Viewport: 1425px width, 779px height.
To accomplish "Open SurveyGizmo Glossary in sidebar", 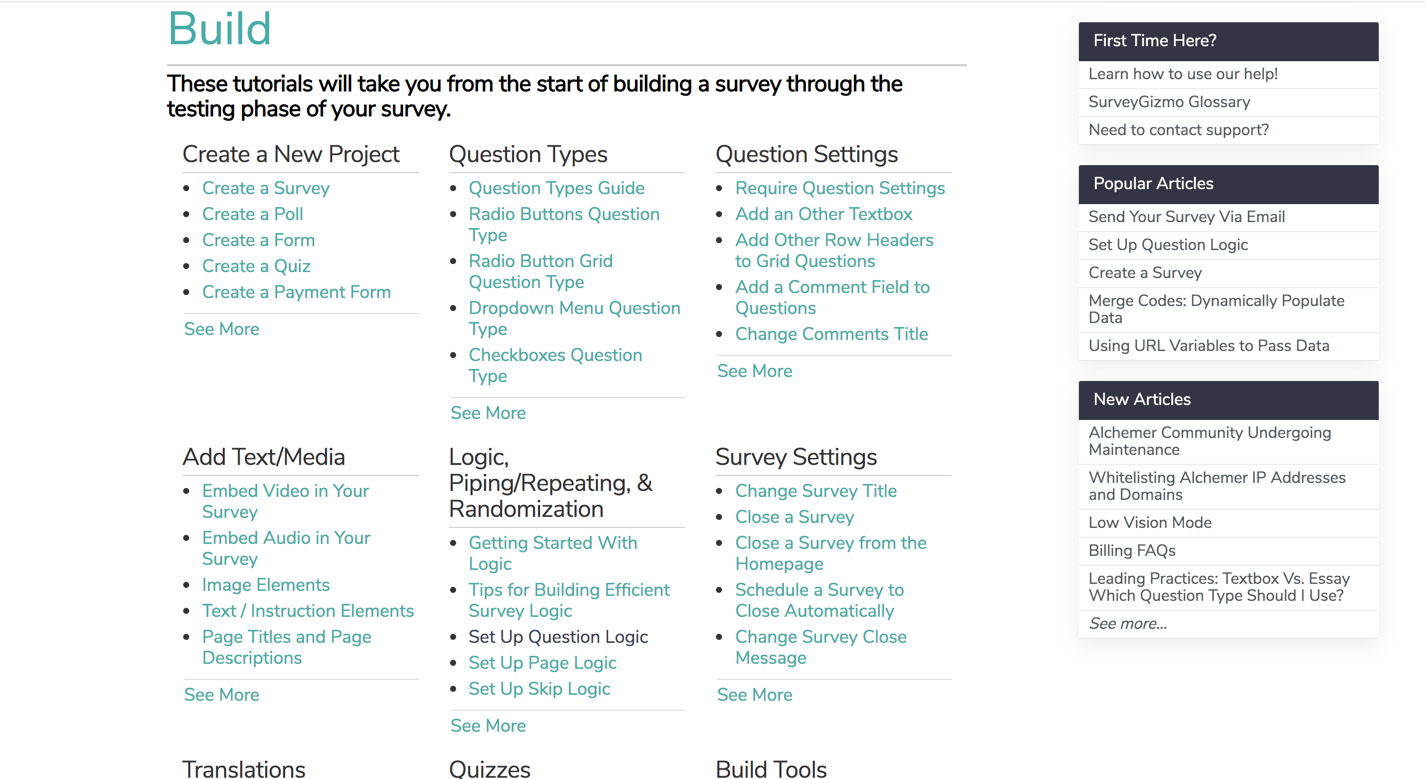I will tap(1169, 102).
